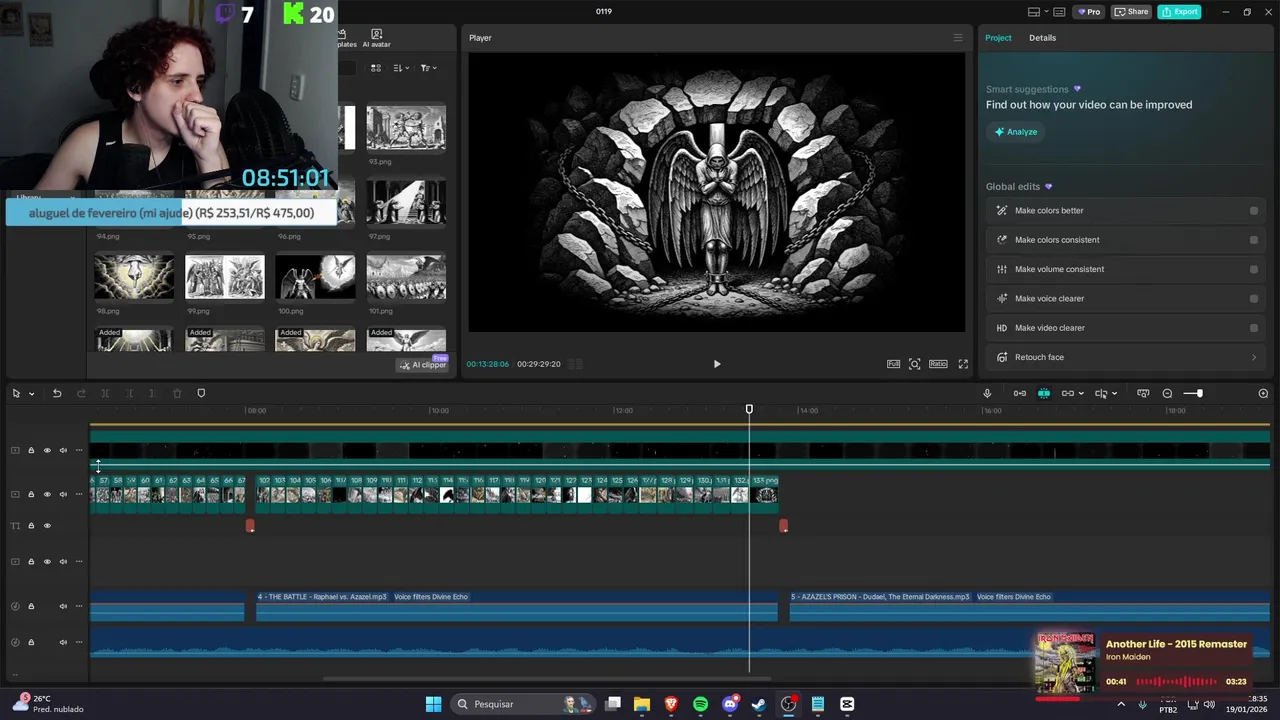1280x720 pixels.
Task: Mute the numbered image clips track
Action: (63, 494)
